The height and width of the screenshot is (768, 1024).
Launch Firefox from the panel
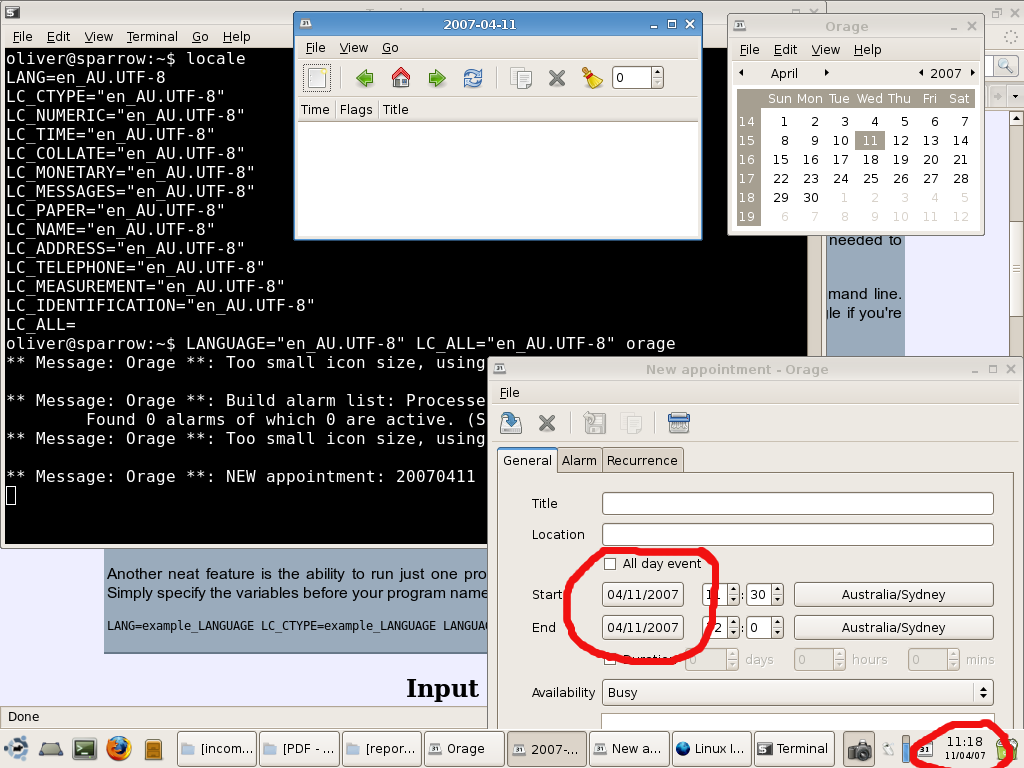coord(119,748)
